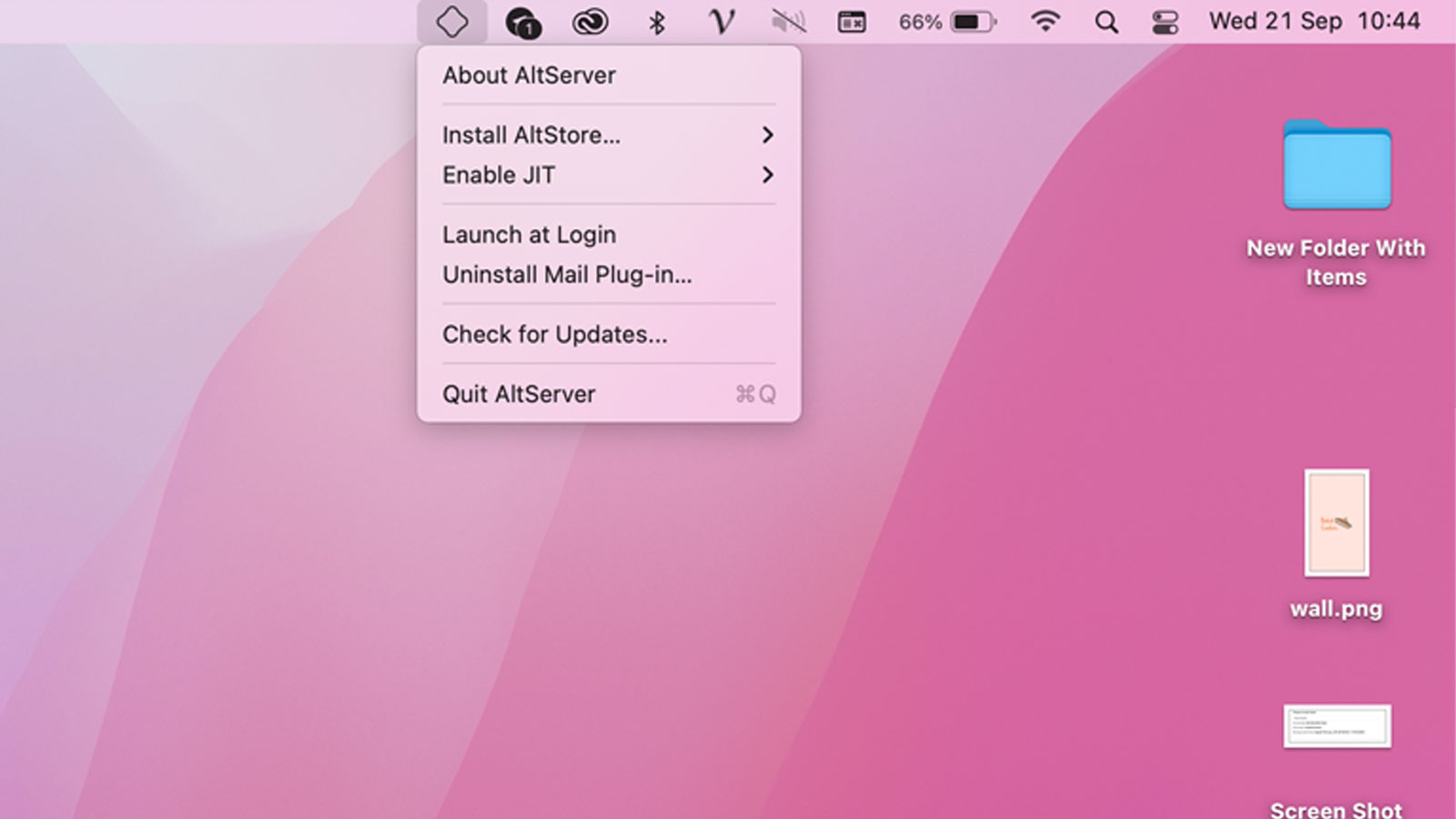Image resolution: width=1456 pixels, height=819 pixels.
Task: Choose Install AltStore… menu item
Action: [609, 135]
